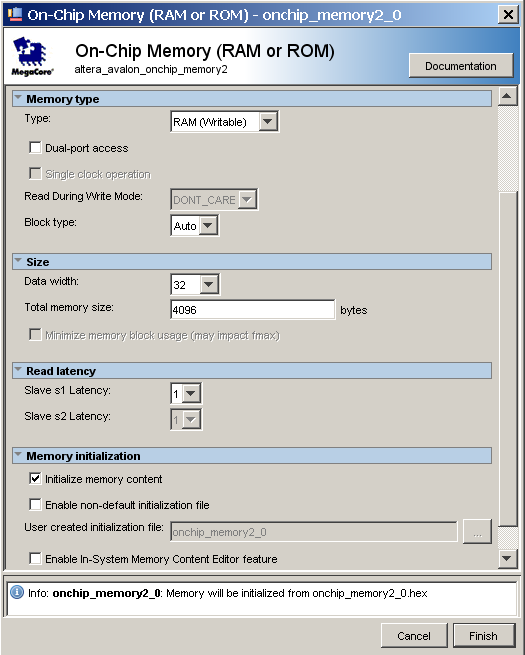Image resolution: width=525 pixels, height=655 pixels.
Task: Enable Dual-port access checkbox
Action: click(x=36, y=147)
